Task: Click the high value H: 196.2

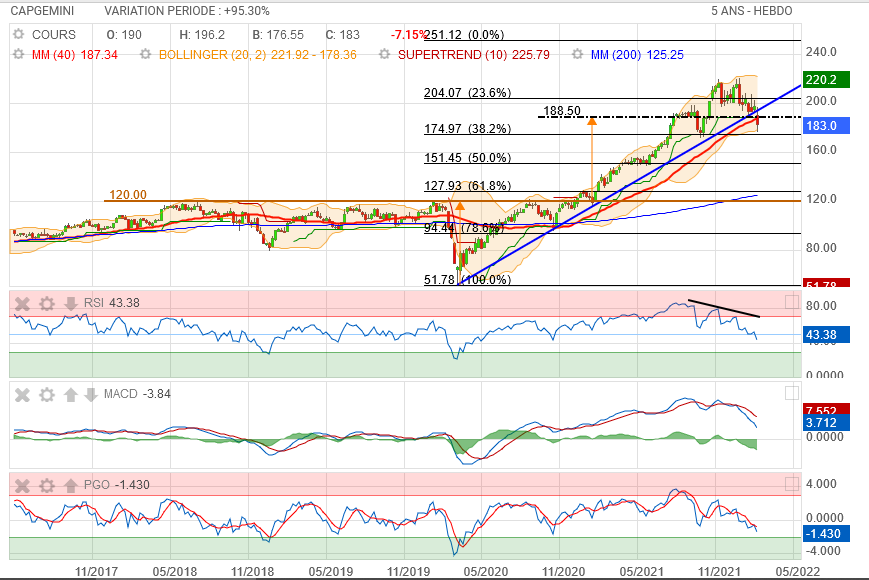Action: 202,34
